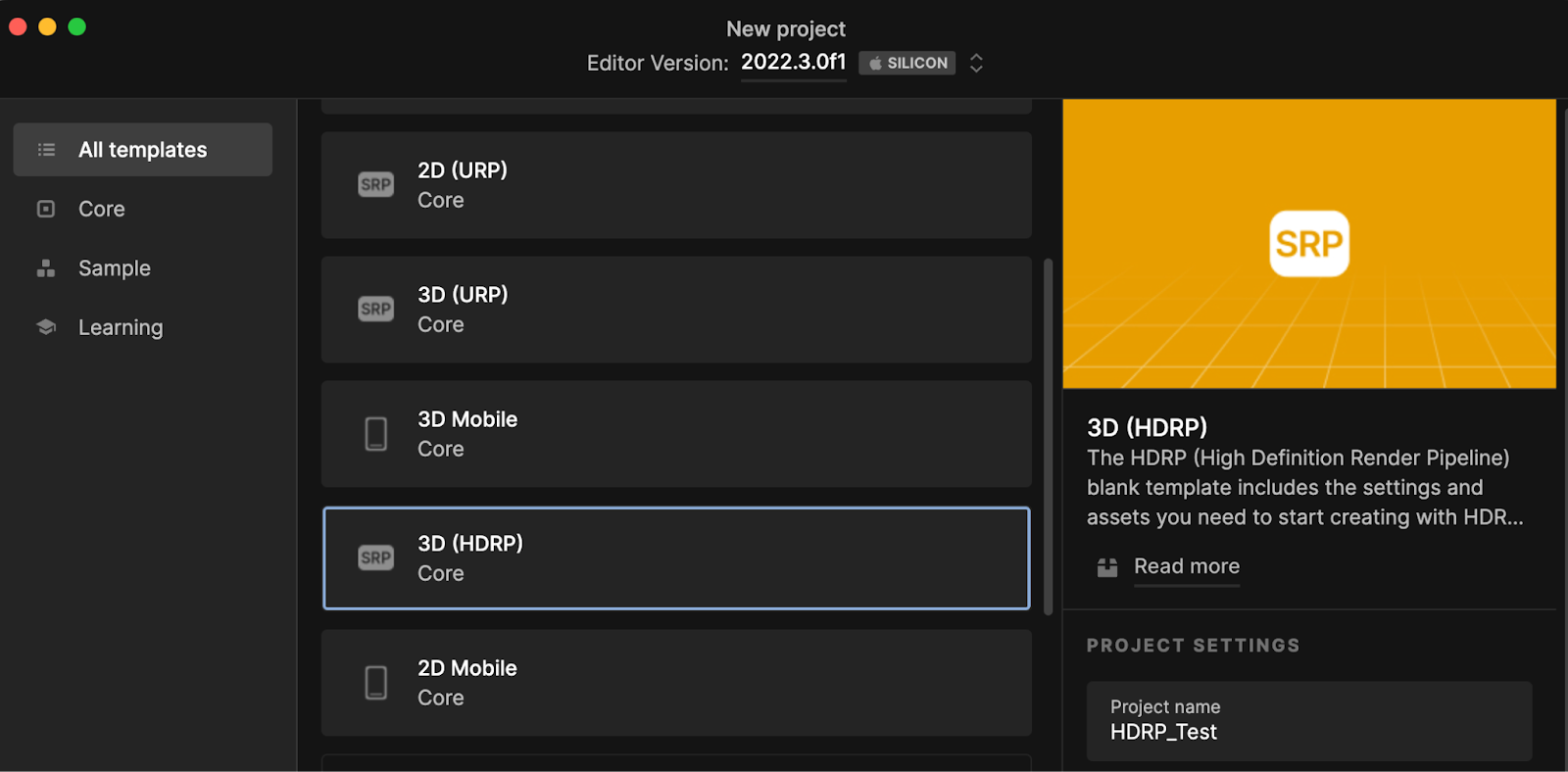Click the SRP icon beside 2D (URP)
Screen dimensions: 1568x772
click(x=375, y=185)
